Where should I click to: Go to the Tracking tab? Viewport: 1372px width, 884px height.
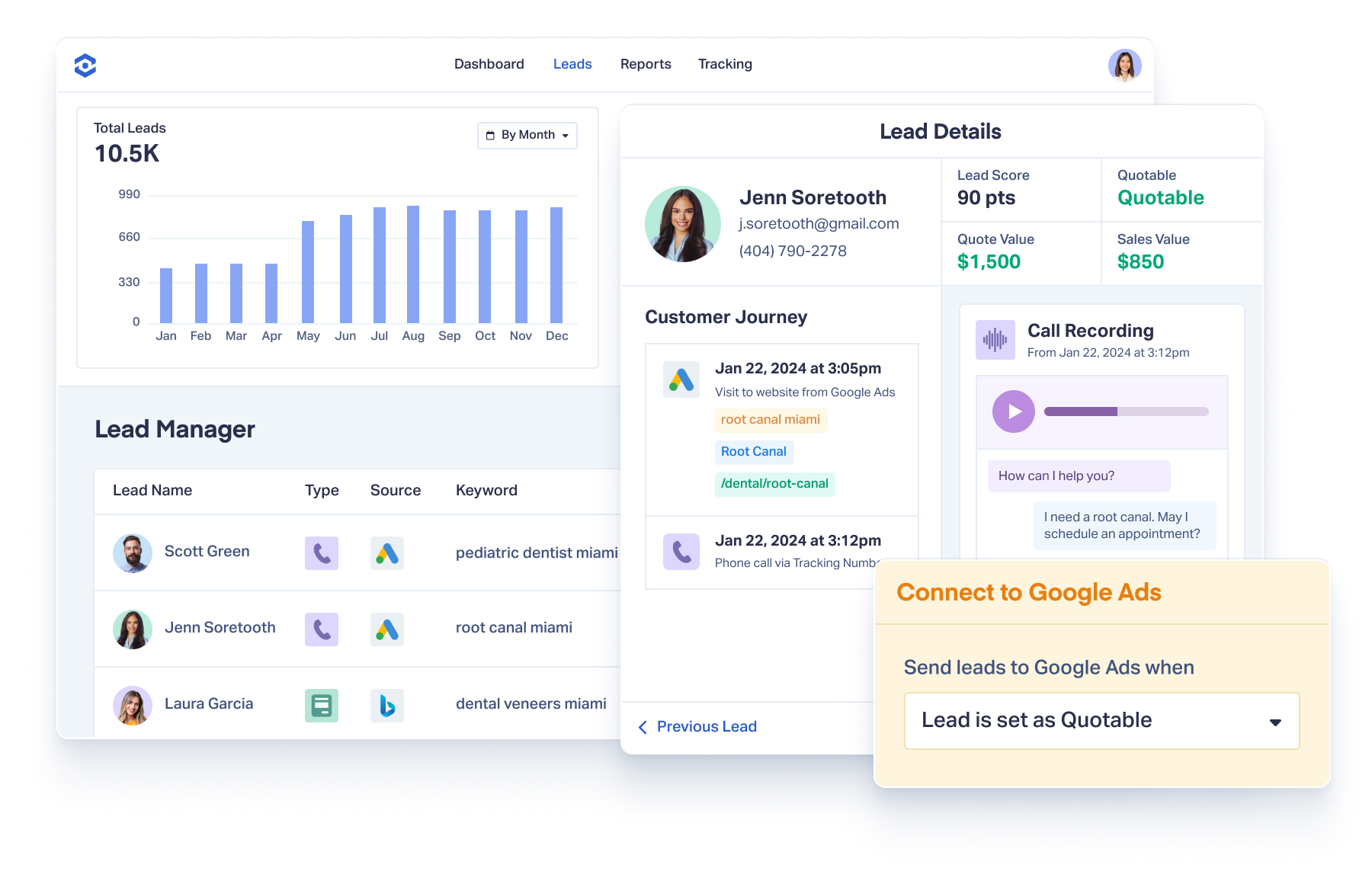coord(725,64)
